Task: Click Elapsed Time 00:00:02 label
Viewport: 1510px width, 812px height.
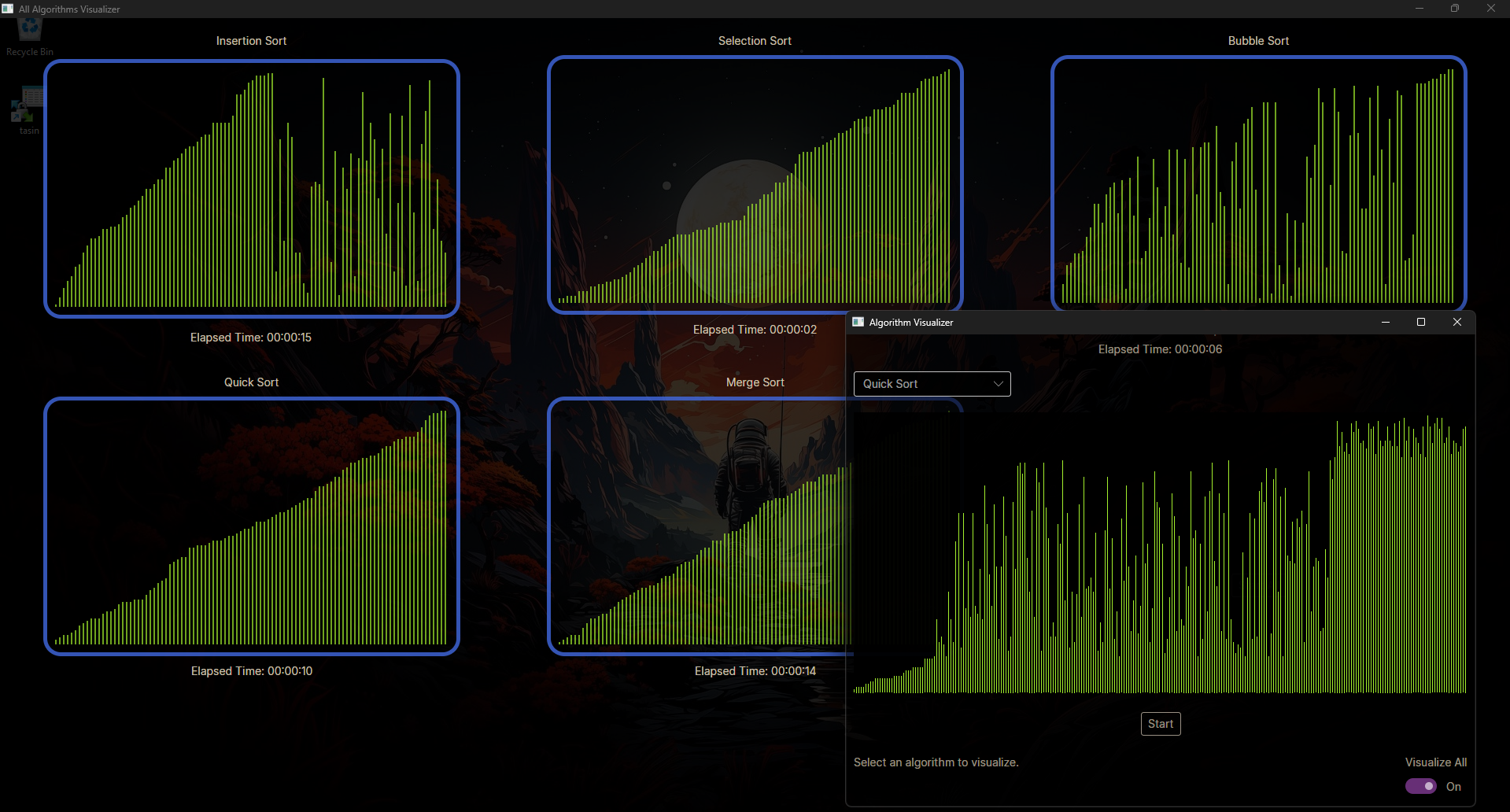Action: coord(755,330)
